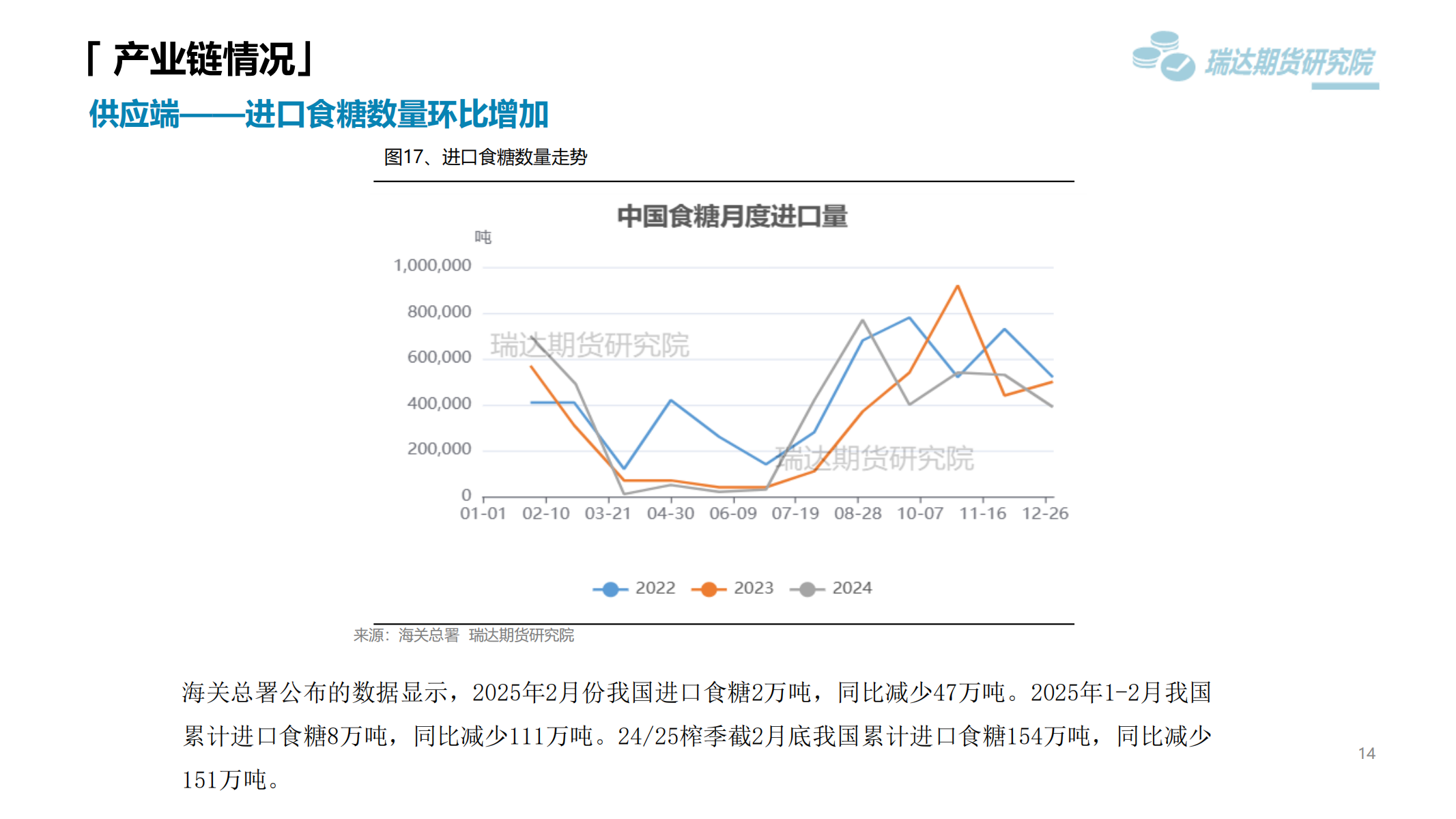Click the orange line's peak point
This screenshot has height=819, width=1456.
click(x=958, y=287)
